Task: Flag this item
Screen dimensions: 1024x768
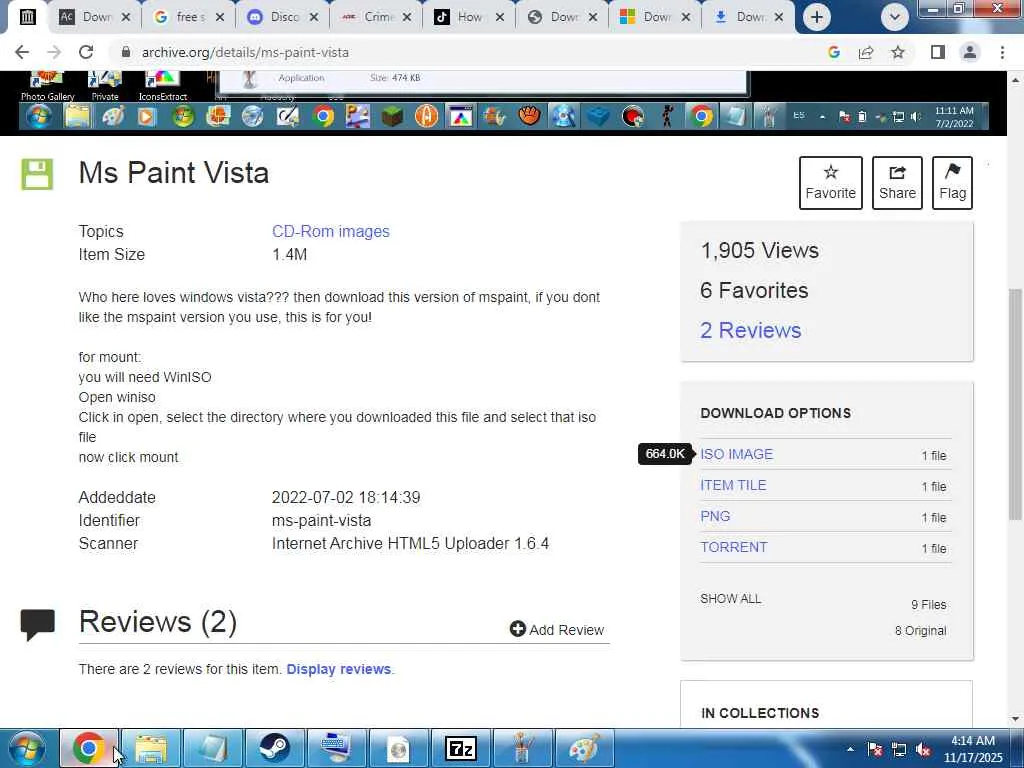Action: tap(952, 183)
